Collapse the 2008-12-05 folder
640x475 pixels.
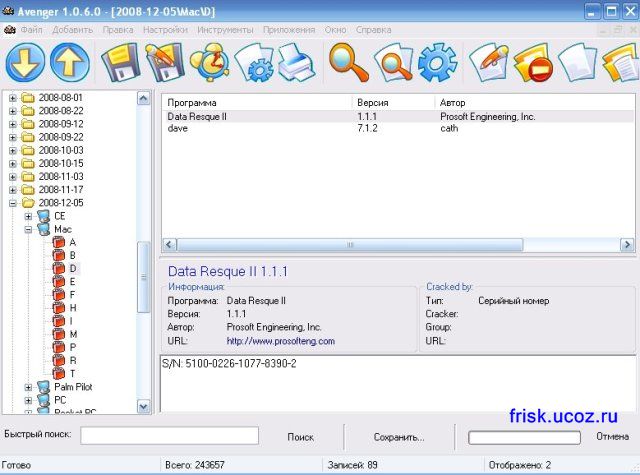(x=13, y=203)
